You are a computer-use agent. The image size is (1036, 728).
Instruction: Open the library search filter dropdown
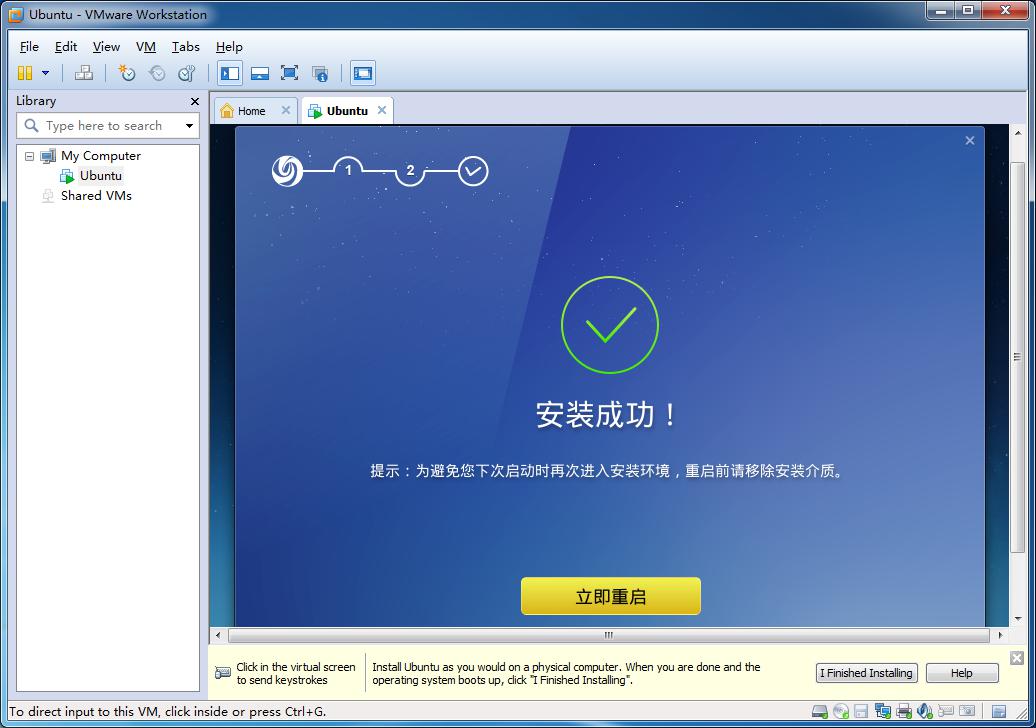point(190,126)
